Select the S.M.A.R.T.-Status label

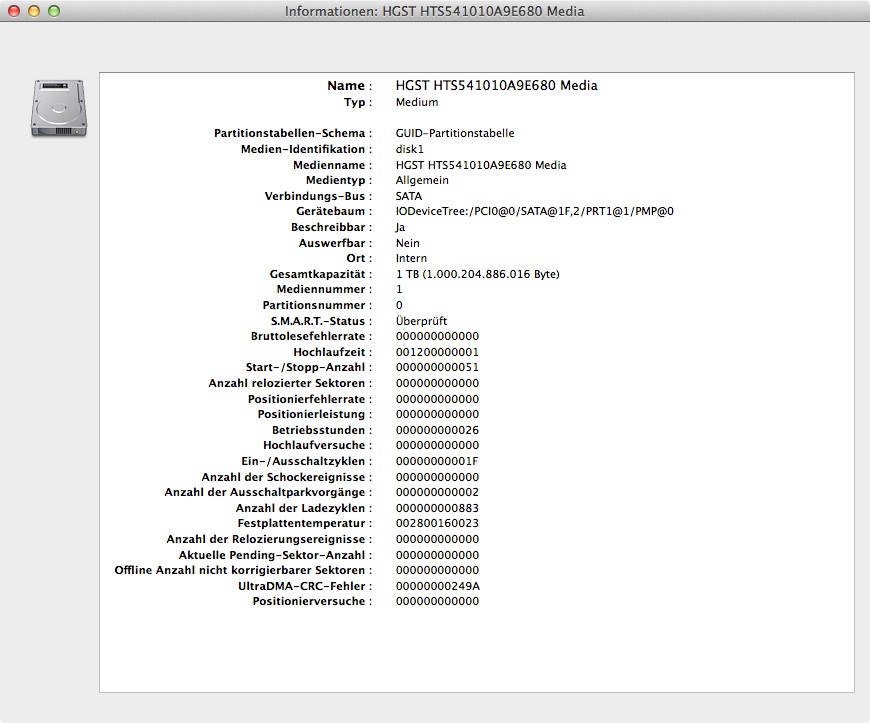pyautogui.click(x=321, y=321)
